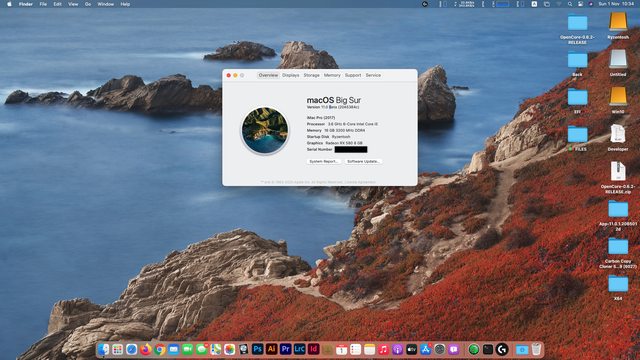
Task: Open the App Store dock icon
Action: (425, 349)
